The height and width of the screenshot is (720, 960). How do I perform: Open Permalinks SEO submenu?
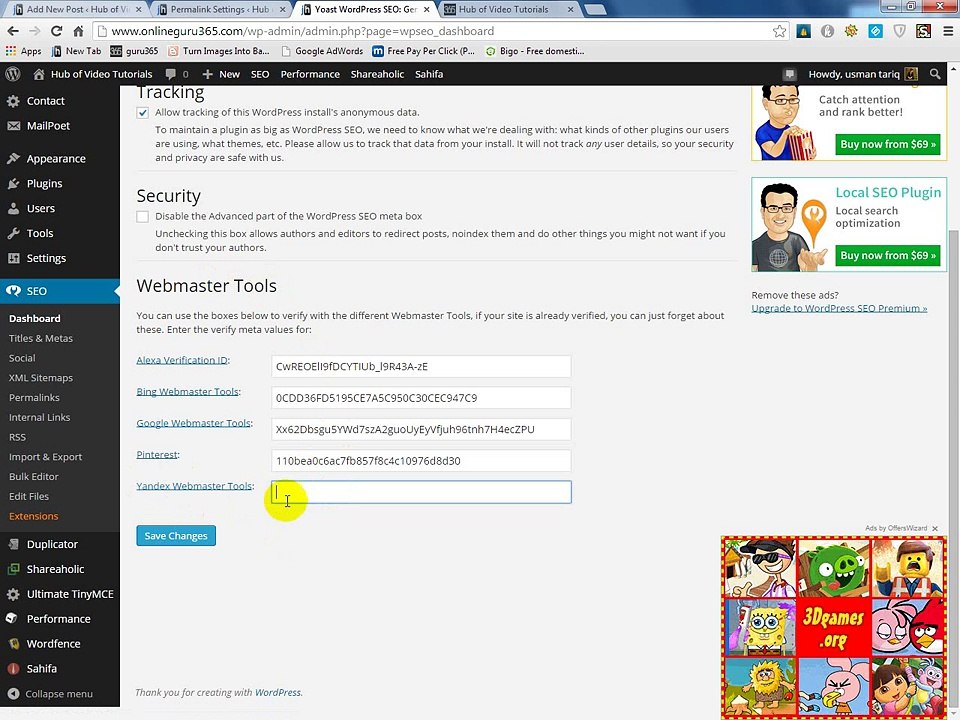coord(34,397)
